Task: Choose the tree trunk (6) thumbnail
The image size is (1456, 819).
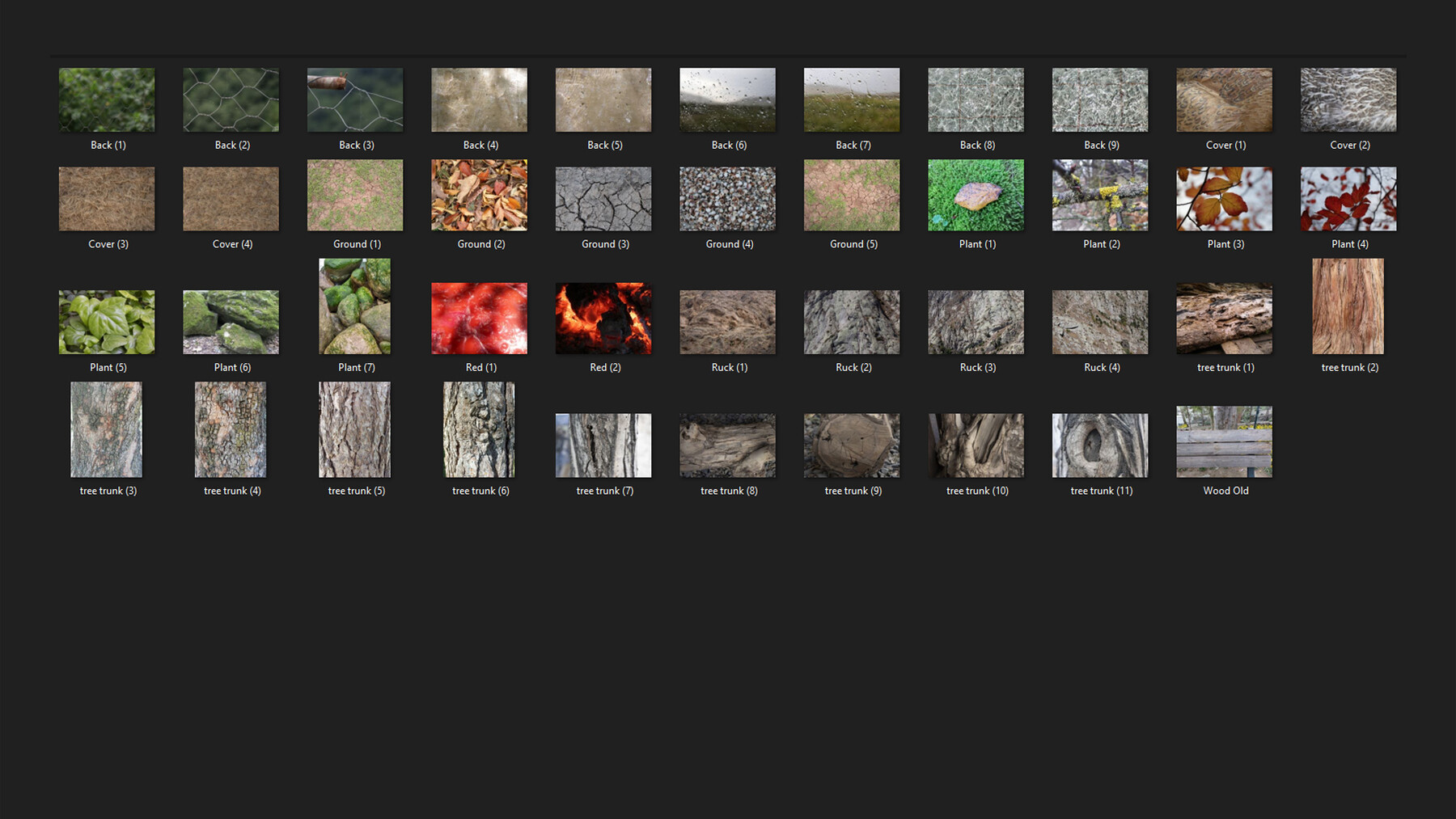Action: (480, 429)
